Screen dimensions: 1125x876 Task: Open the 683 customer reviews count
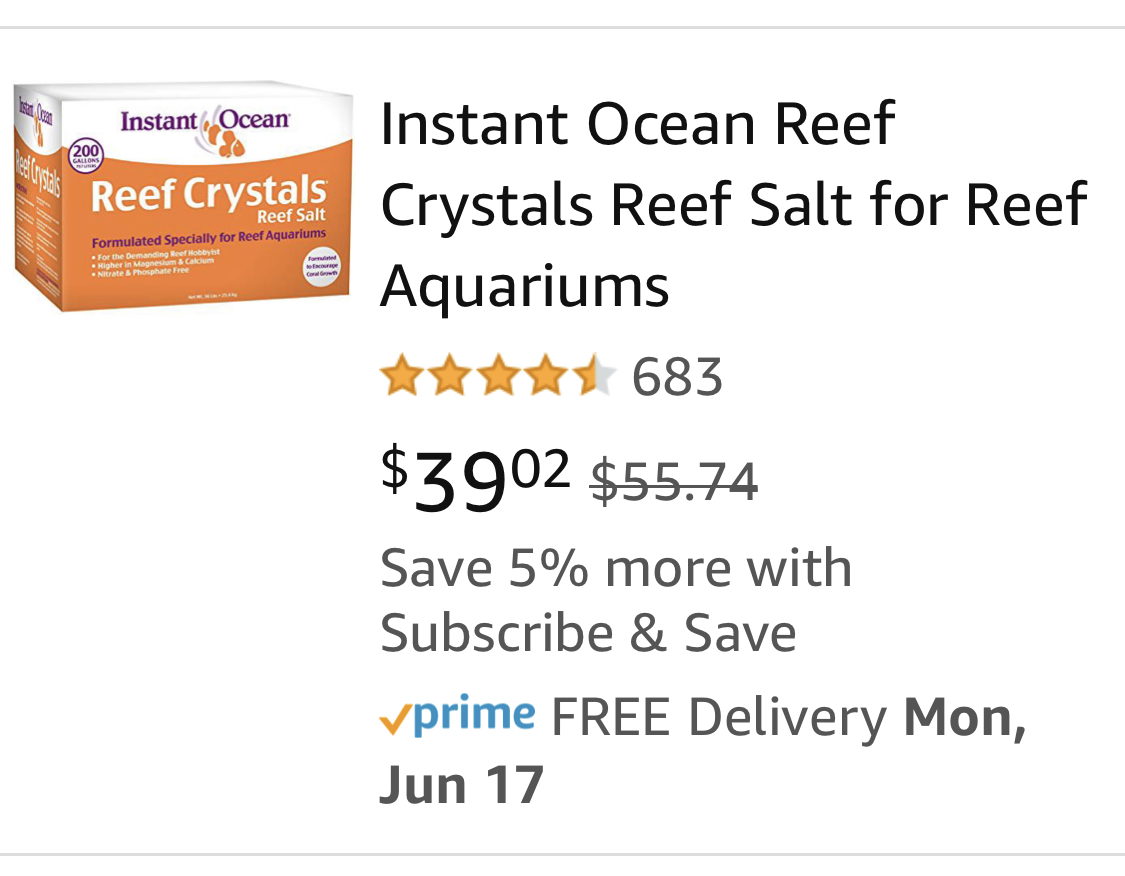click(677, 378)
